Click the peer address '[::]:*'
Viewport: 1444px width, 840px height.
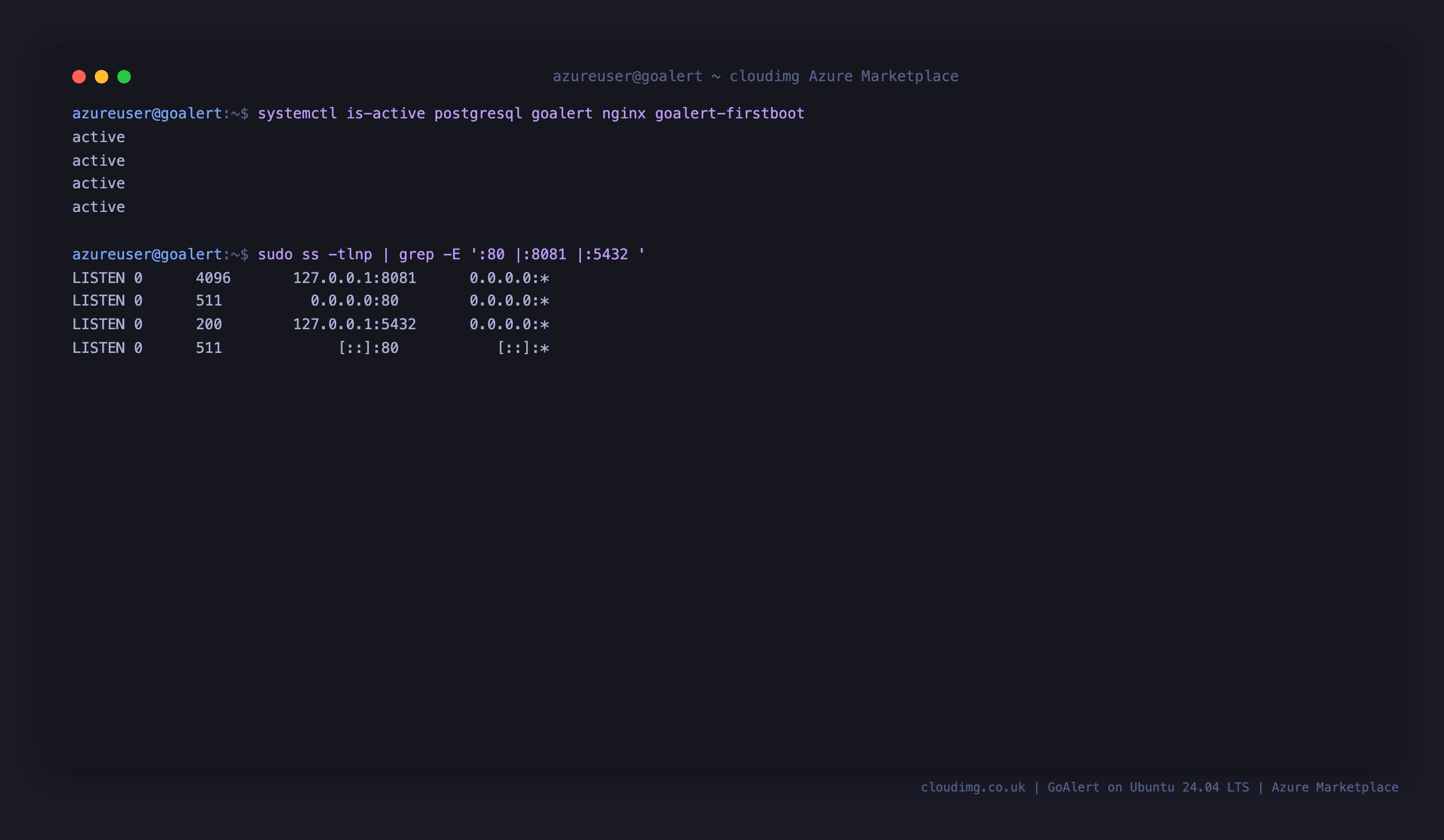click(523, 348)
